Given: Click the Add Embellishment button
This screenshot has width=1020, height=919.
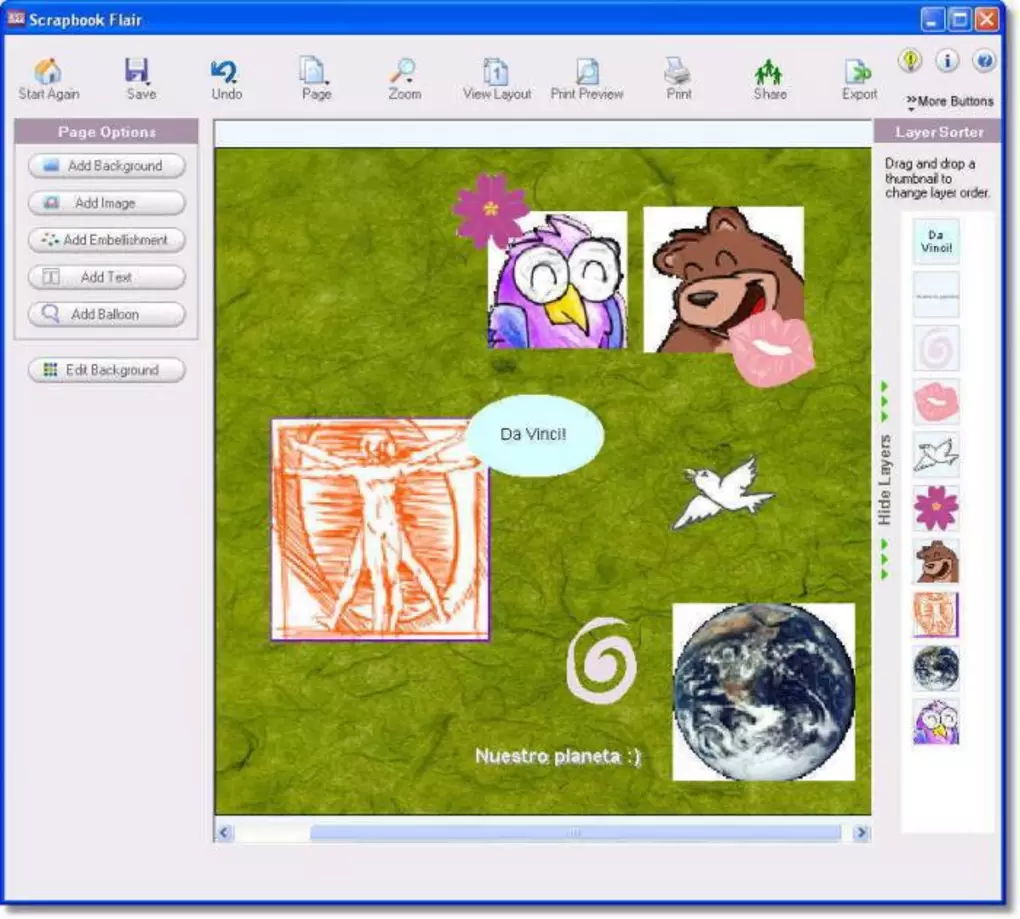Looking at the screenshot, I should (x=107, y=240).
